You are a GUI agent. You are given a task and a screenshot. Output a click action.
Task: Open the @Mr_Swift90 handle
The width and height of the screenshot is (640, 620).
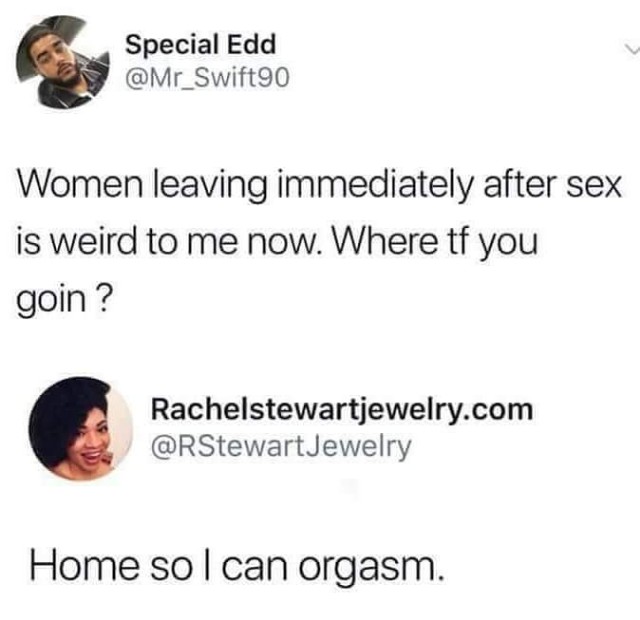207,78
